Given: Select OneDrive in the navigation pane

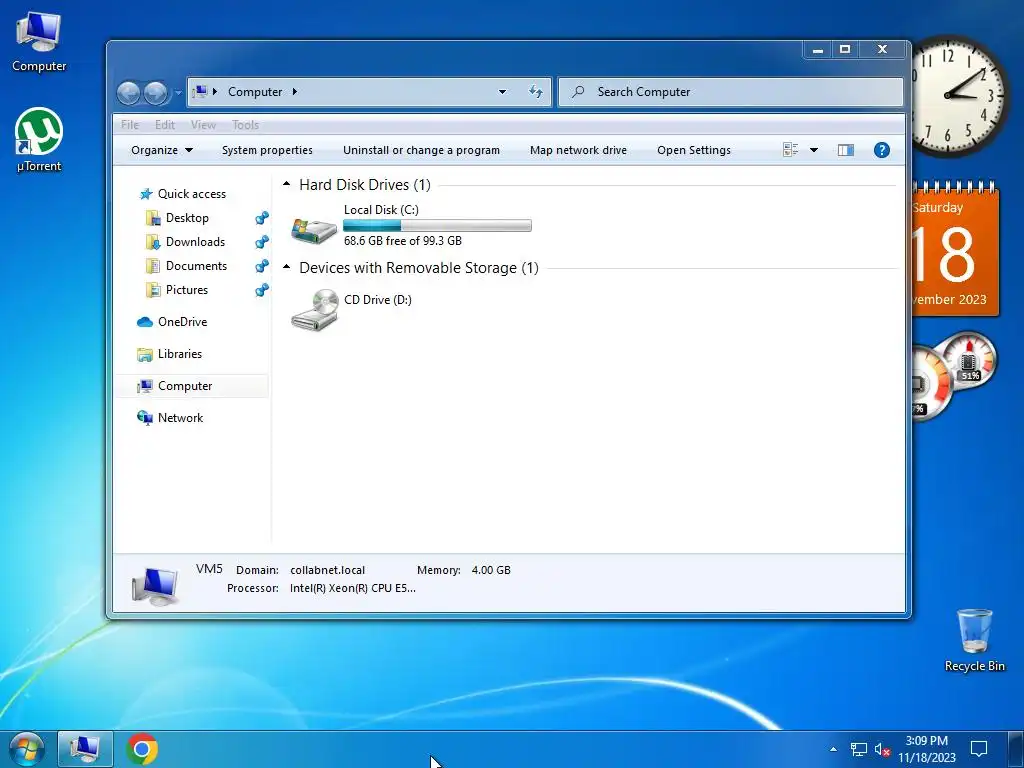Looking at the screenshot, I should pyautogui.click(x=172, y=322).
